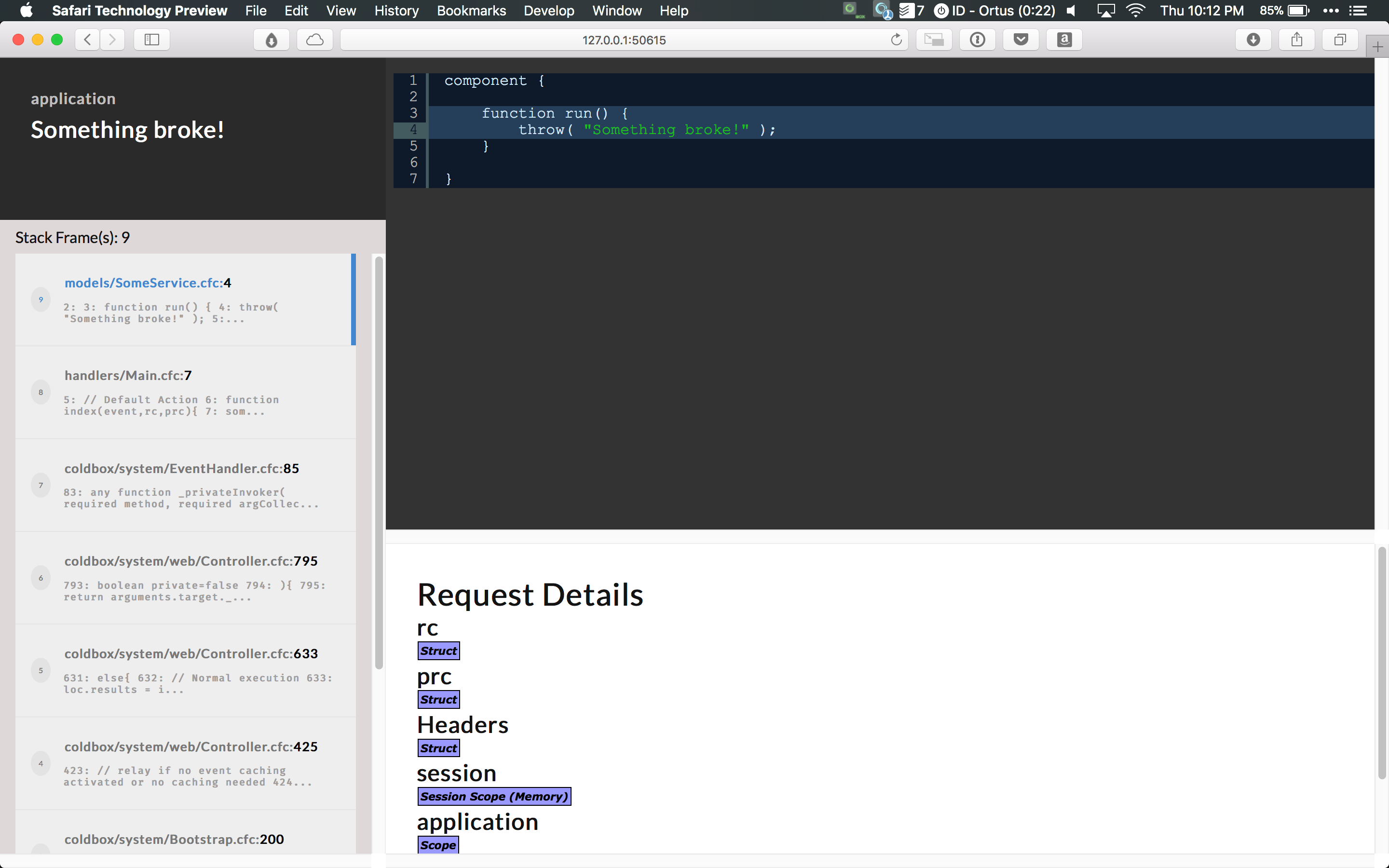Screen dimensions: 1389x868
Task: Expand the prc Struct dump
Action: 438,699
